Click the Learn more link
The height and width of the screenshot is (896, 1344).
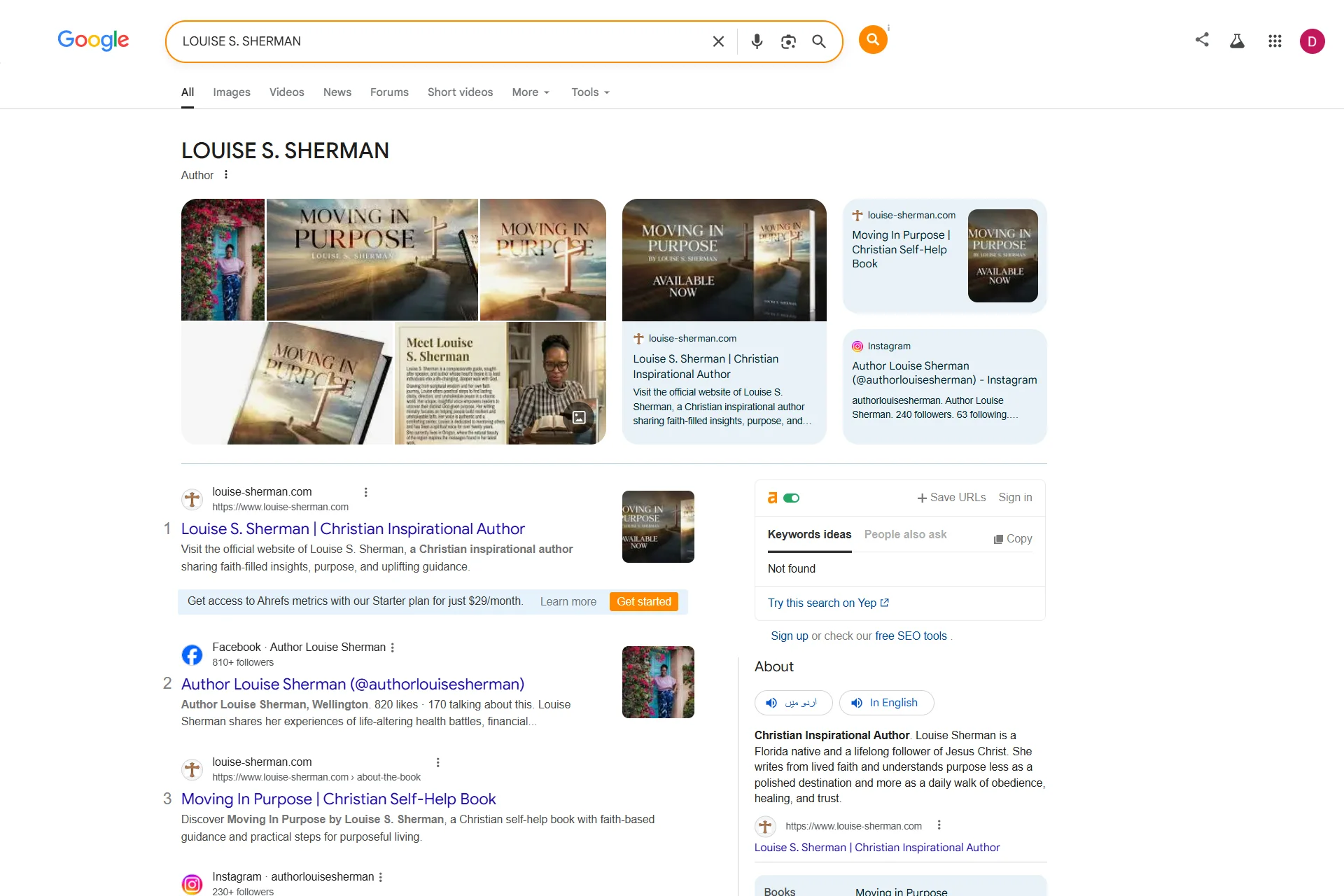pyautogui.click(x=568, y=602)
